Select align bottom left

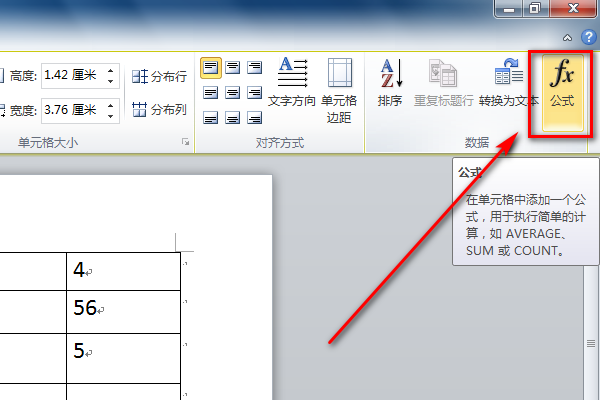(x=210, y=118)
